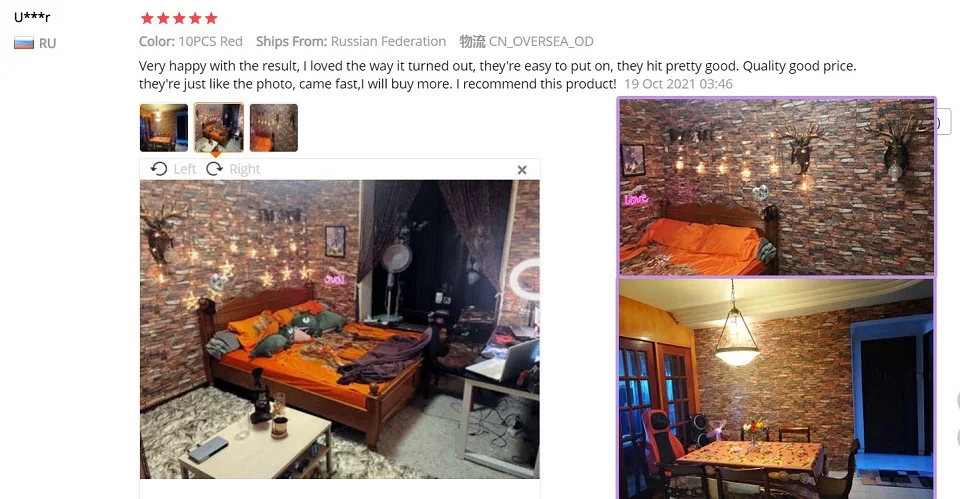Click the Russian flag icon beside RU
Viewport: 960px width, 499px height.
click(24, 43)
